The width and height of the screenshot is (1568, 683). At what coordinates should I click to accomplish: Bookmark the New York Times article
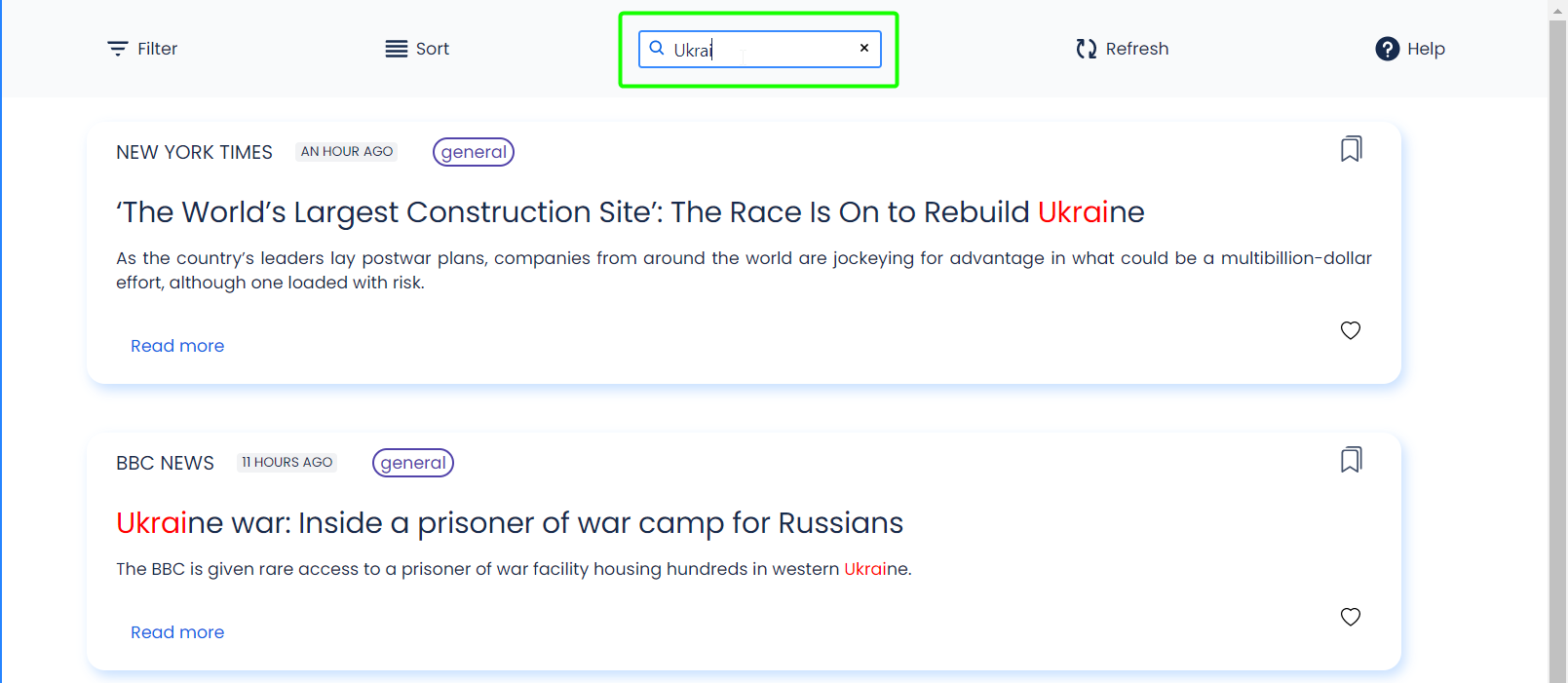[x=1351, y=149]
